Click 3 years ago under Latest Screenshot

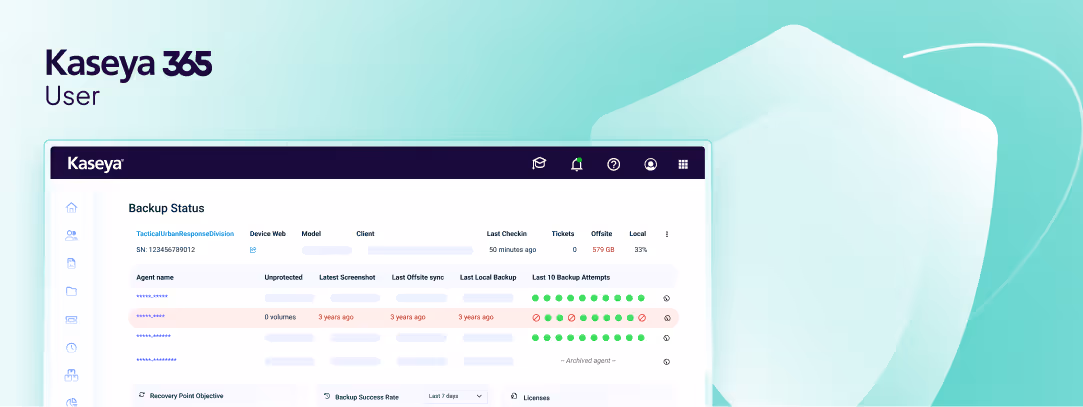[336, 317]
